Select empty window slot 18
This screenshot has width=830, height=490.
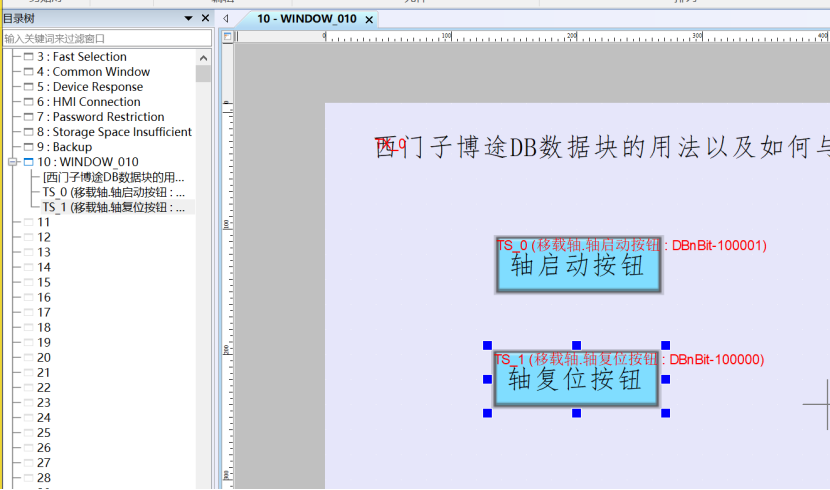pos(44,328)
